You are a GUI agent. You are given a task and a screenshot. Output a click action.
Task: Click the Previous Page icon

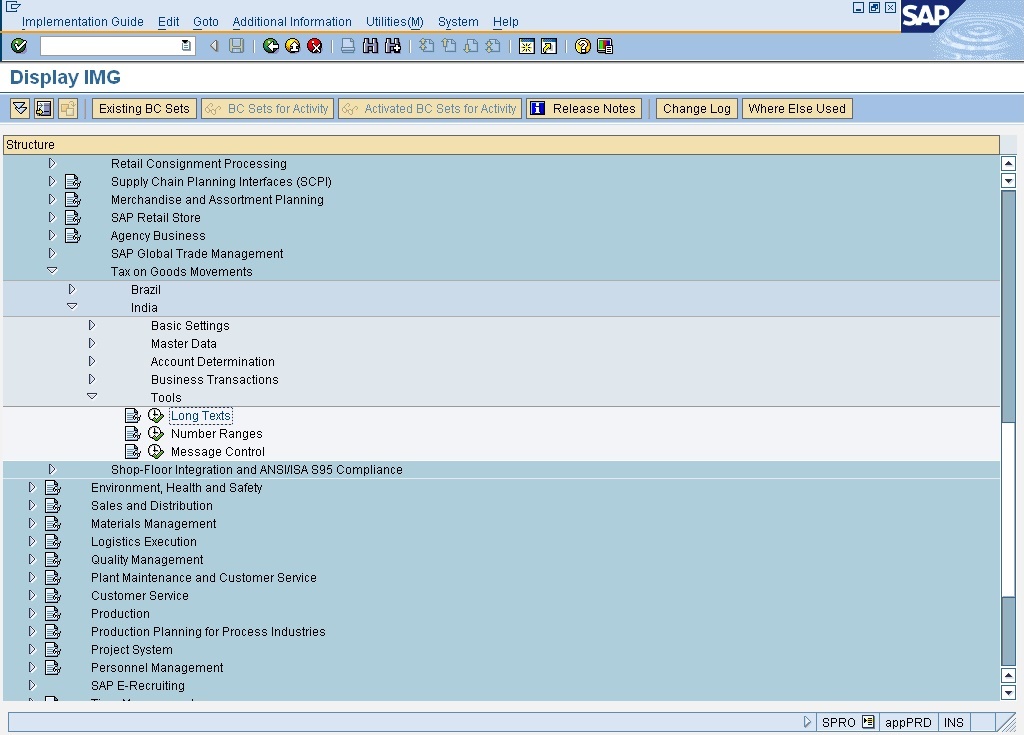[x=449, y=46]
